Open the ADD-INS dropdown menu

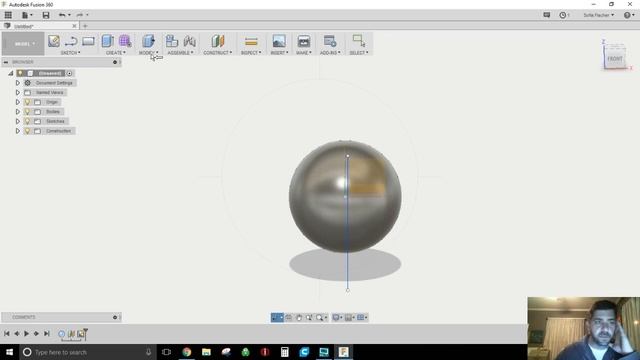(330, 53)
